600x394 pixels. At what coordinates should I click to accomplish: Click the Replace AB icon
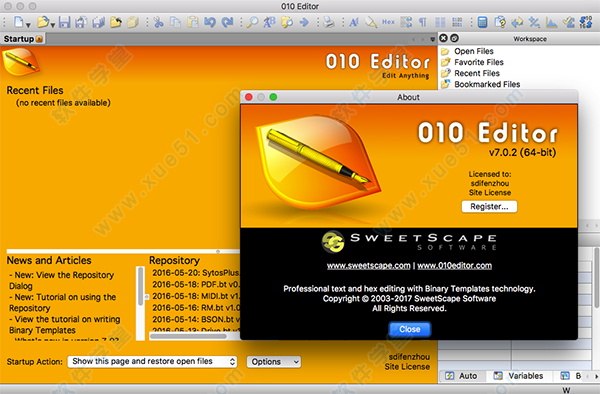[x=269, y=22]
